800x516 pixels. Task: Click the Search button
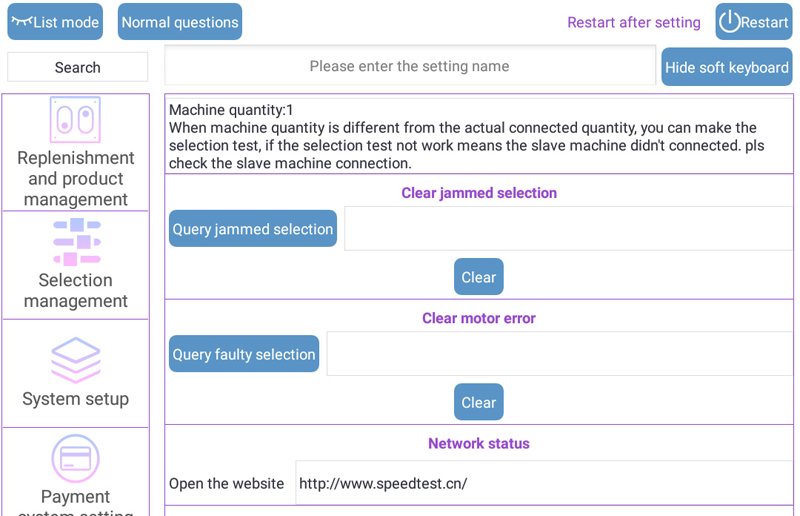click(x=78, y=67)
